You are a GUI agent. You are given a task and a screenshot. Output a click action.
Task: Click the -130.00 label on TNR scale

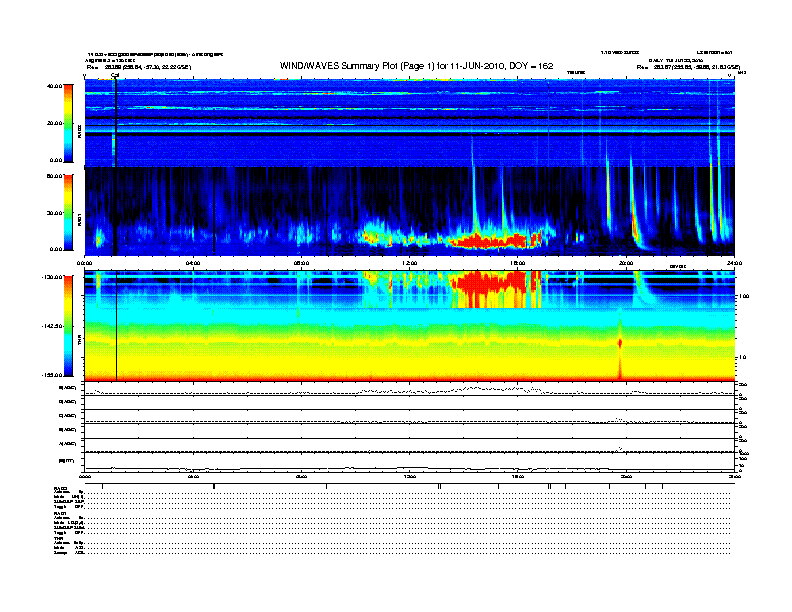tap(52, 277)
